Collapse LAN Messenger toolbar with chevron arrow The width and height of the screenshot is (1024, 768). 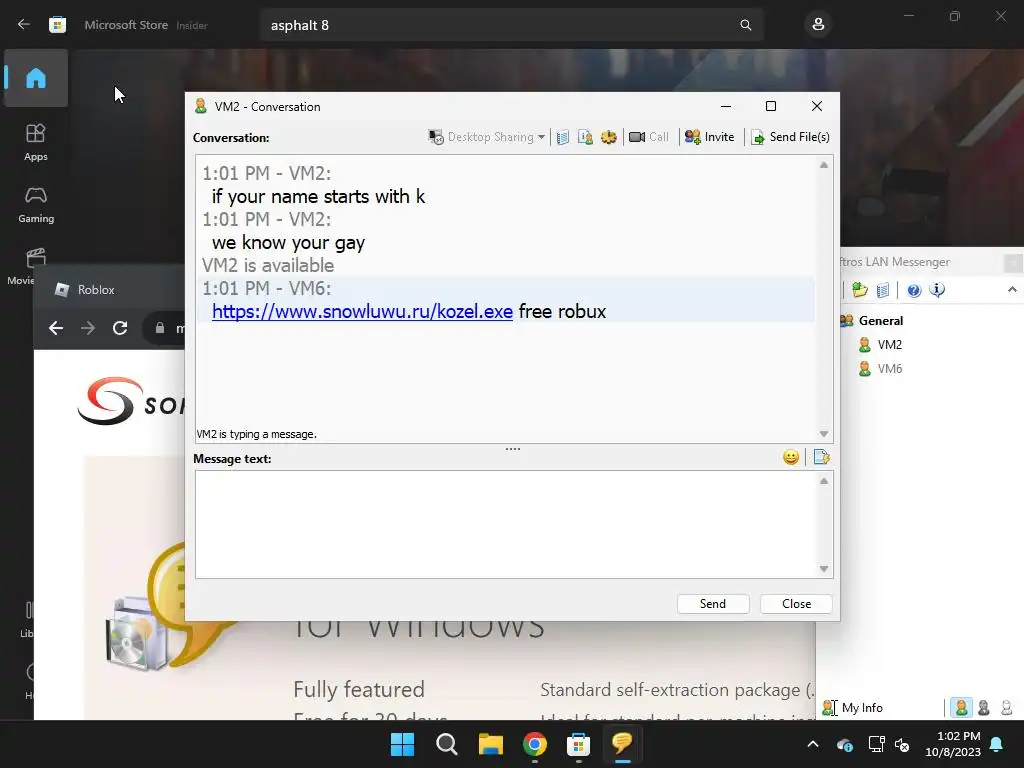(1012, 289)
